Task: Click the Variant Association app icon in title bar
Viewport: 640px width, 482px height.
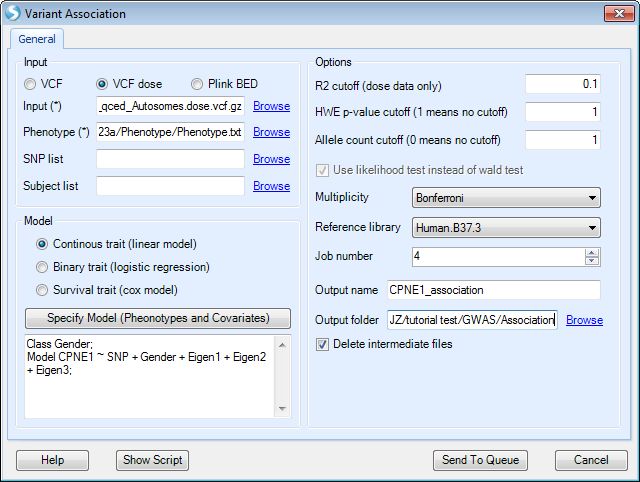Action: coord(12,13)
